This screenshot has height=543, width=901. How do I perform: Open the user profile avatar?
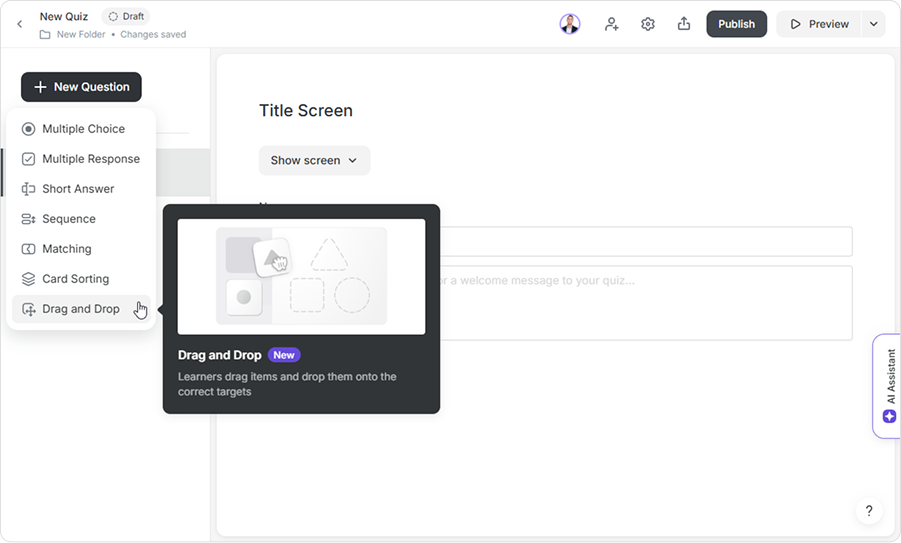click(x=570, y=24)
